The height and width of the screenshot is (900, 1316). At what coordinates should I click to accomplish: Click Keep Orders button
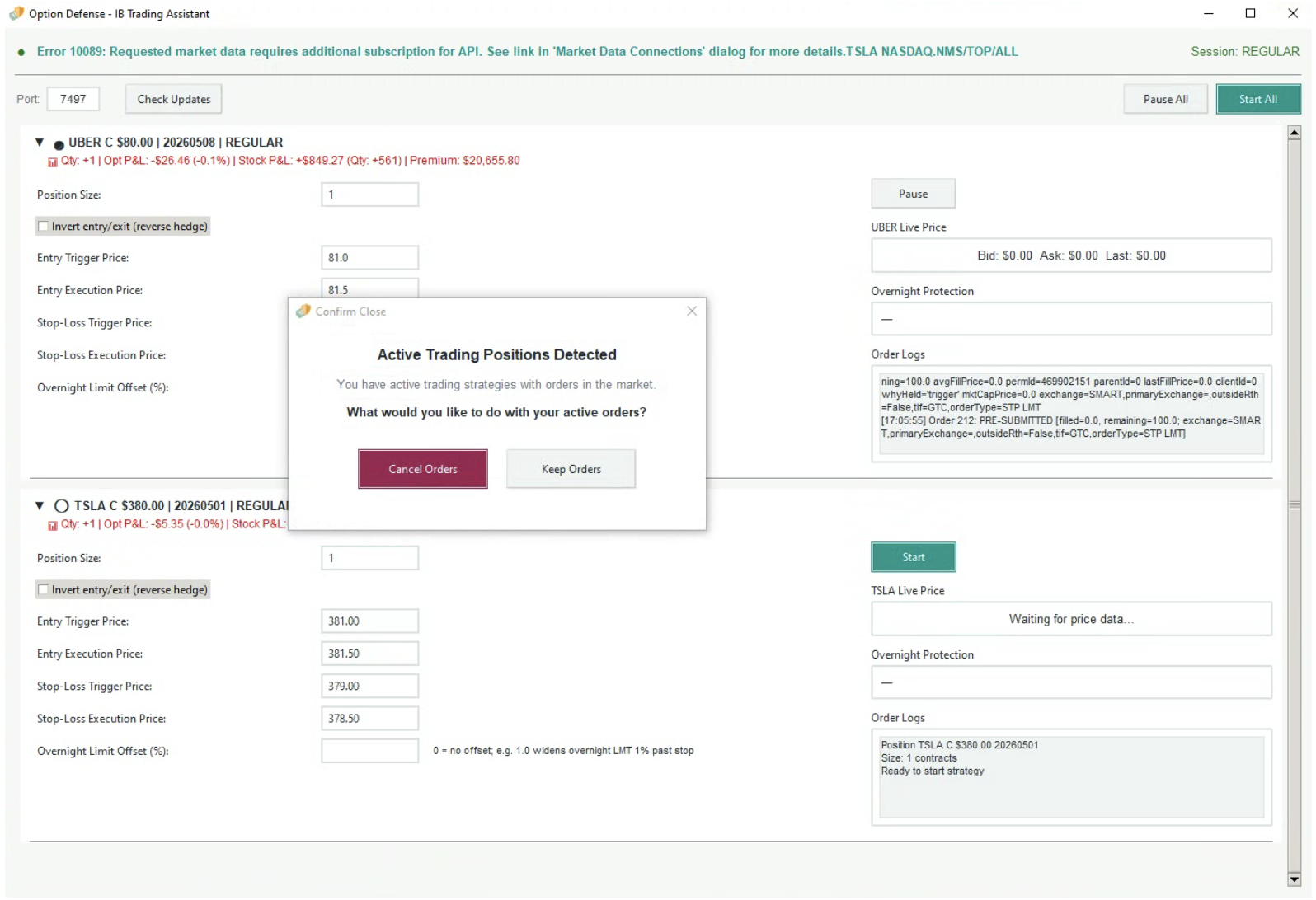pyautogui.click(x=571, y=469)
